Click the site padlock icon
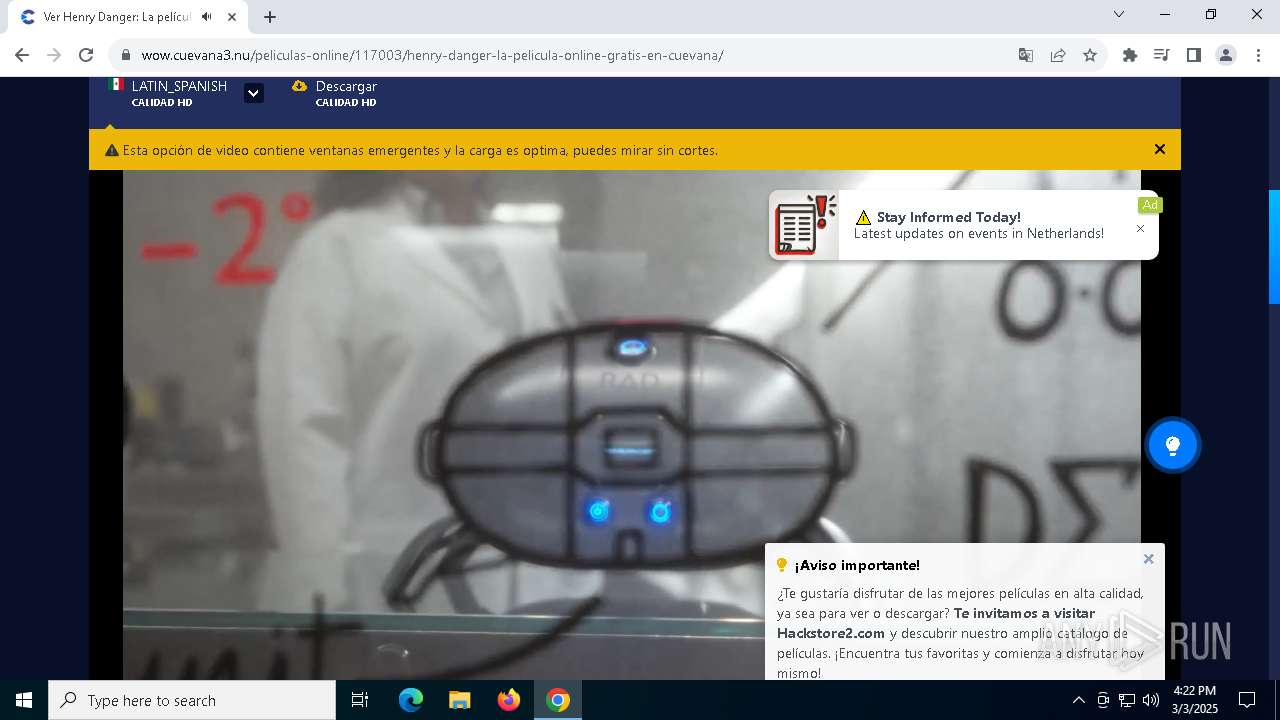Image resolution: width=1280 pixels, height=720 pixels. pyautogui.click(x=125, y=55)
